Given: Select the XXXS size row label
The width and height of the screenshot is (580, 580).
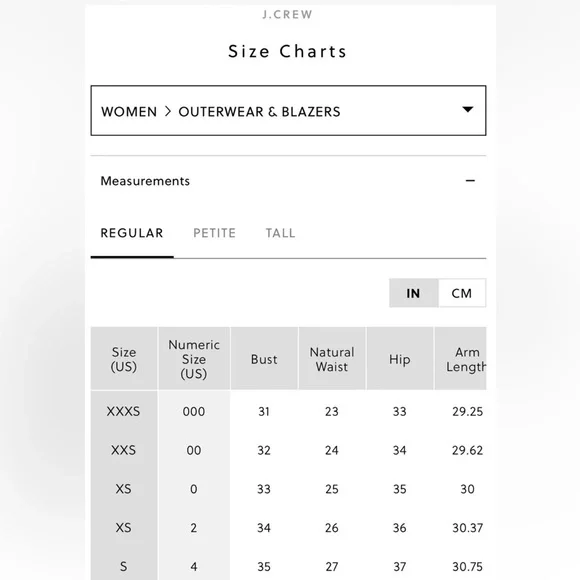Looking at the screenshot, I should [123, 411].
